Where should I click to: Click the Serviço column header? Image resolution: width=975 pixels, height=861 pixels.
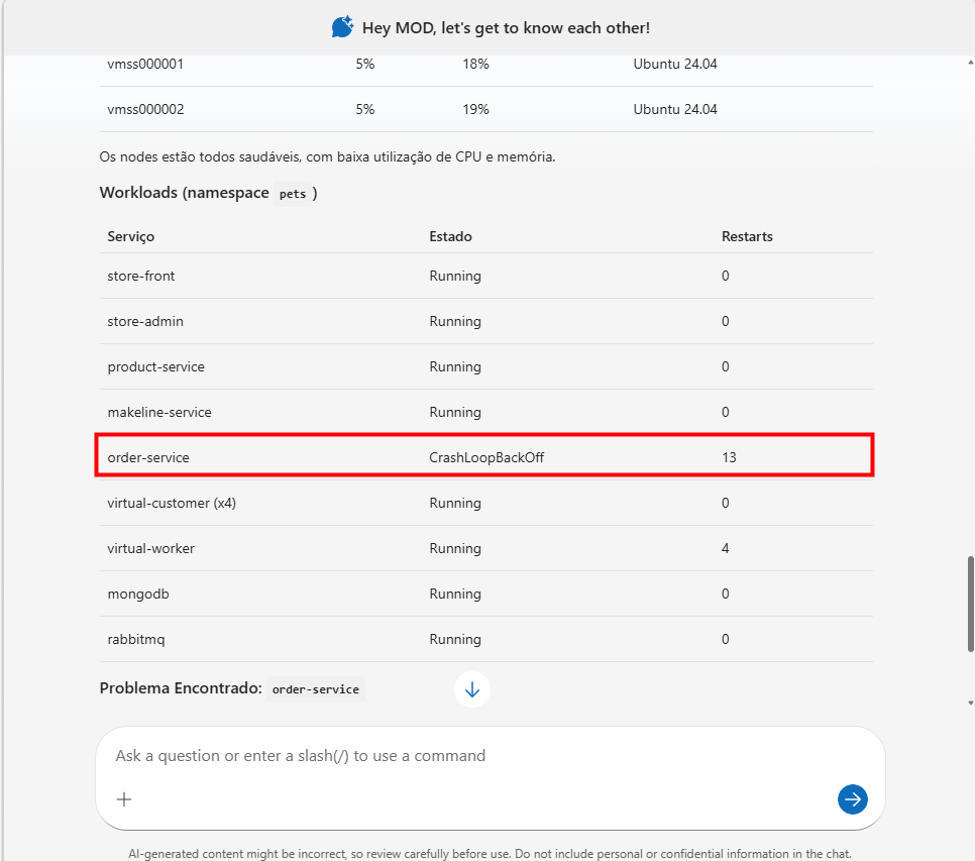131,236
